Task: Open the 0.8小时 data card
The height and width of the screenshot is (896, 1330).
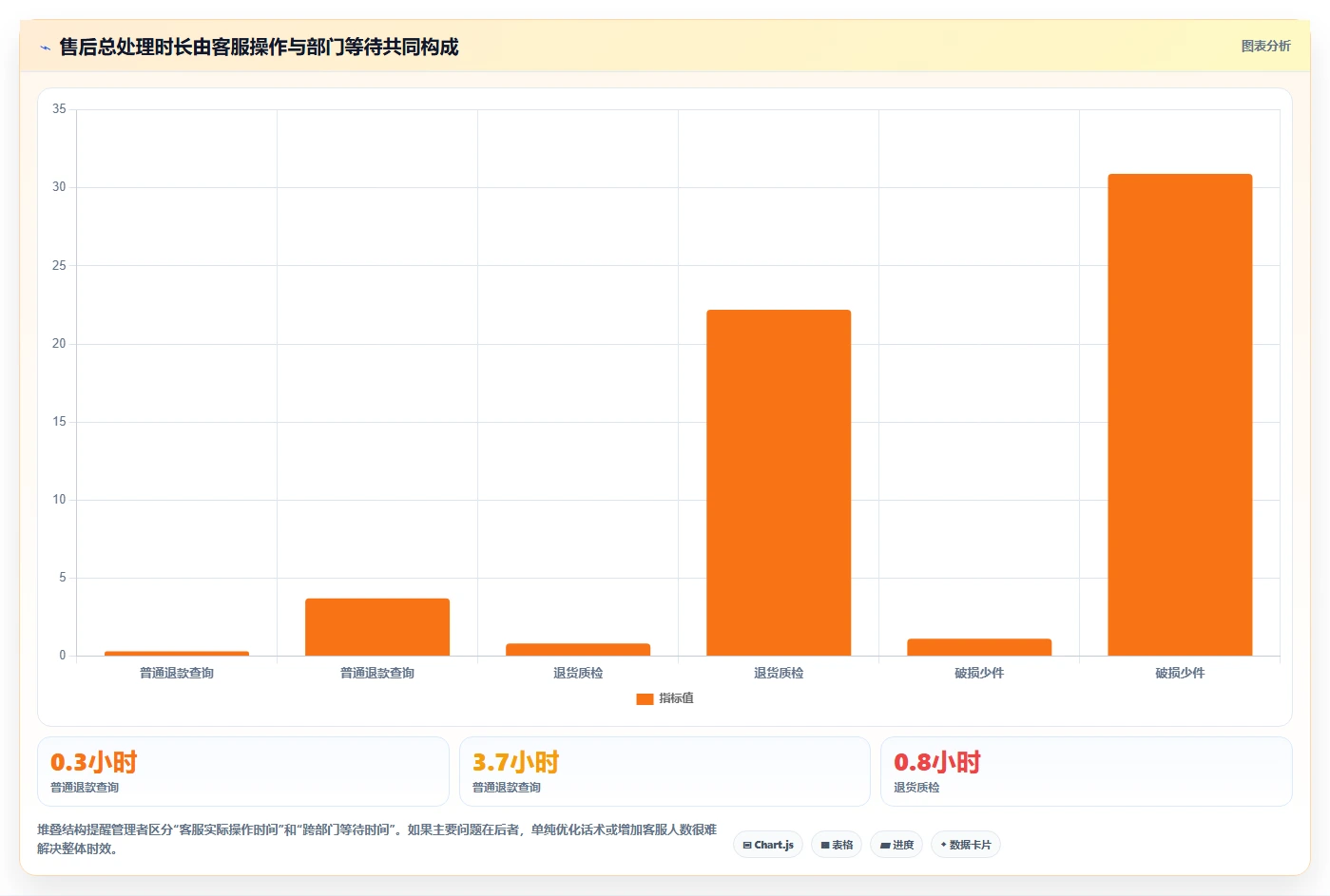Action: tap(1086, 772)
